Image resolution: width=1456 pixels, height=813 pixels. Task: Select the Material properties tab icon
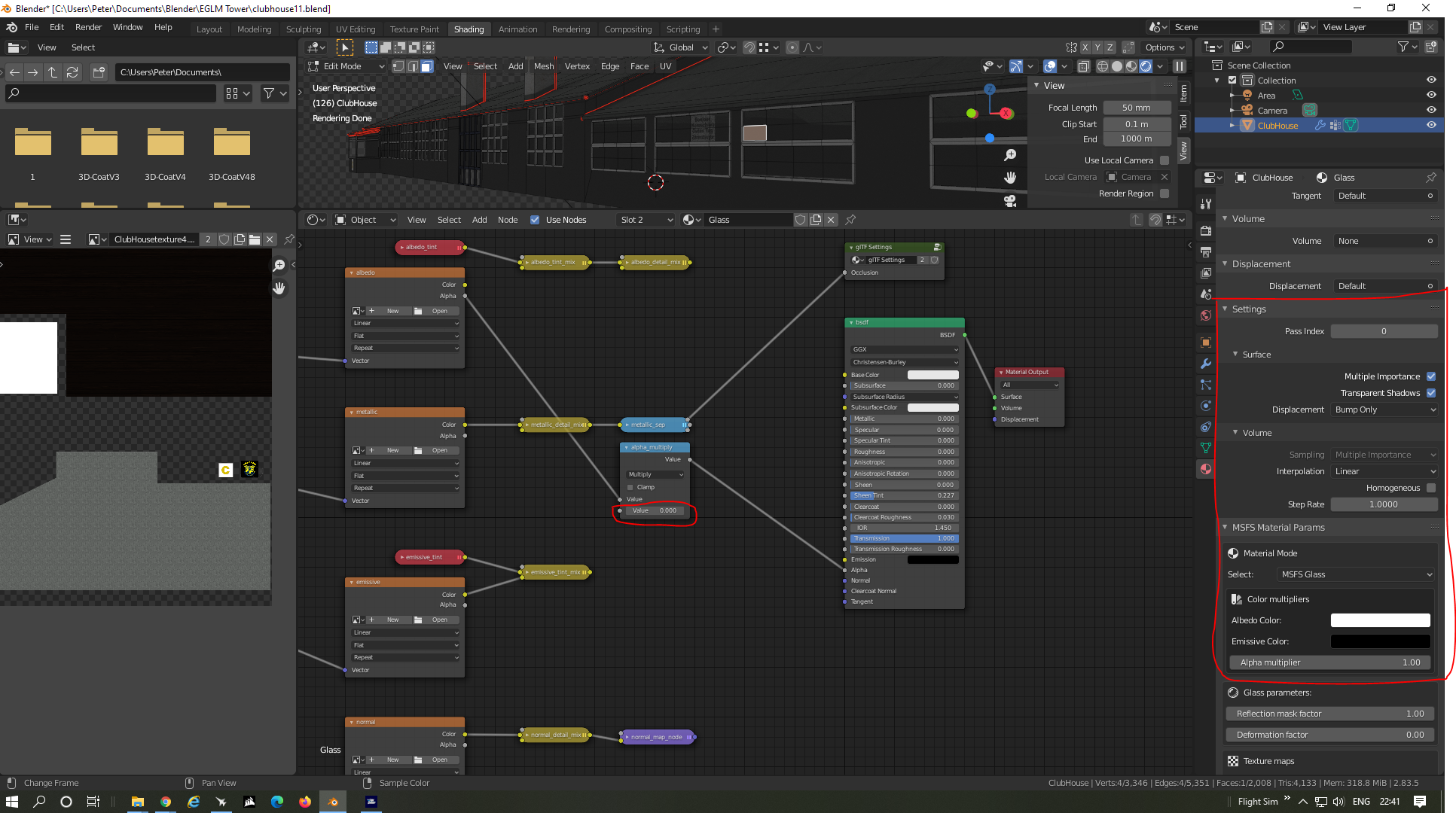(x=1206, y=469)
